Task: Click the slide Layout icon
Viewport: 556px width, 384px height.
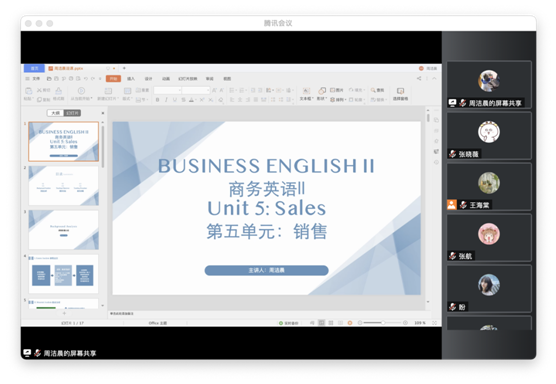Action: pos(127,91)
